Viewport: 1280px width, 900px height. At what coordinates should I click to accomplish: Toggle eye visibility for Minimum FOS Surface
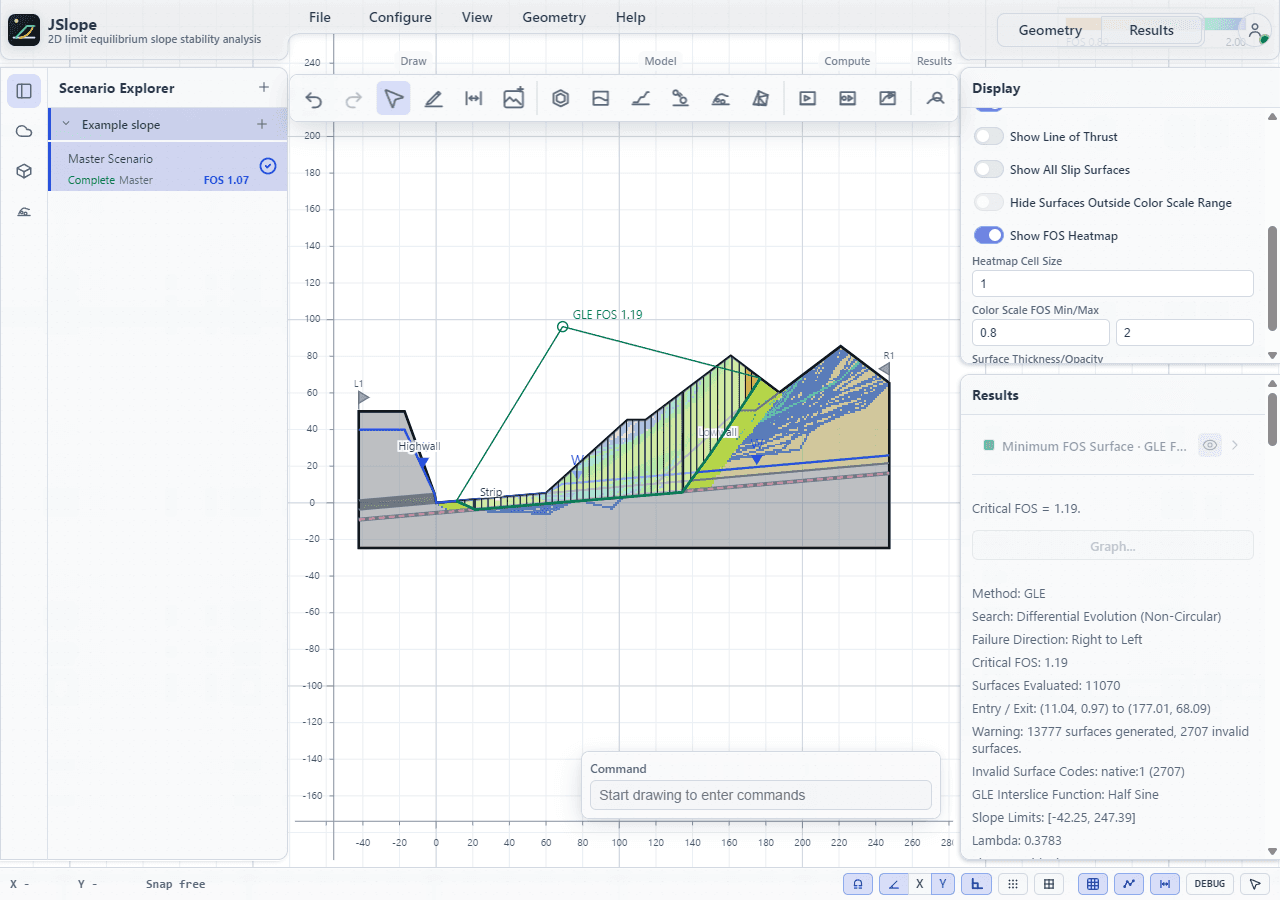1210,446
